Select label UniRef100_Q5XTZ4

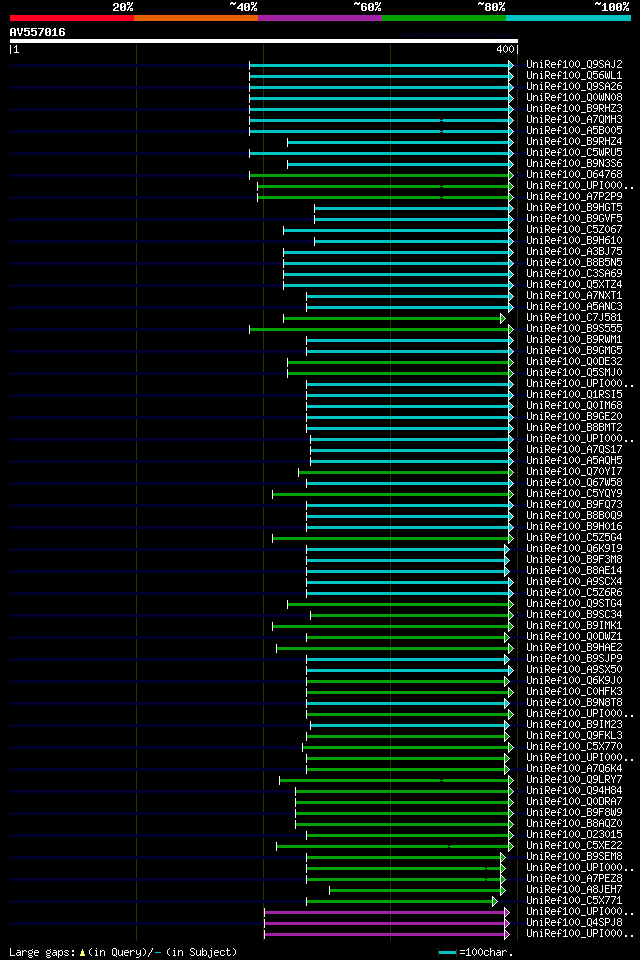[574, 285]
